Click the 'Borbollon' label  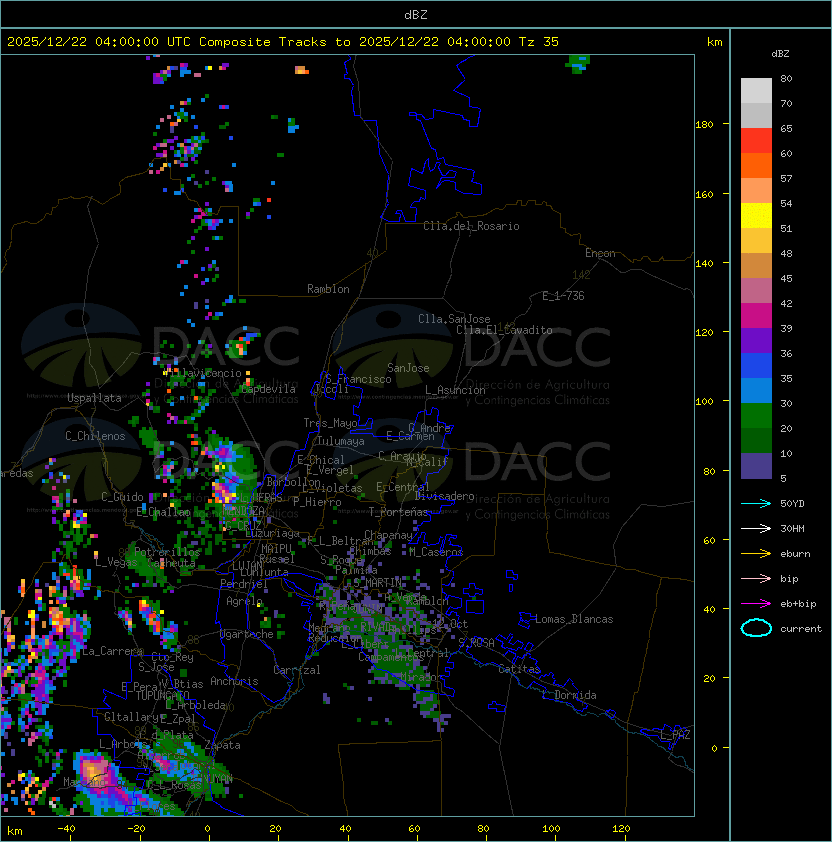(x=293, y=482)
